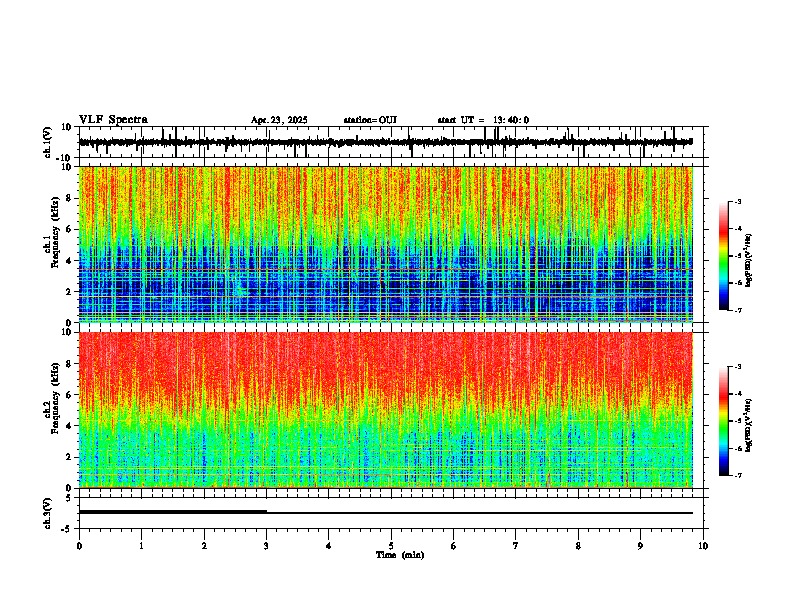Click the "ch.3(V)" axis label
This screenshot has width=792, height=612.
click(48, 513)
